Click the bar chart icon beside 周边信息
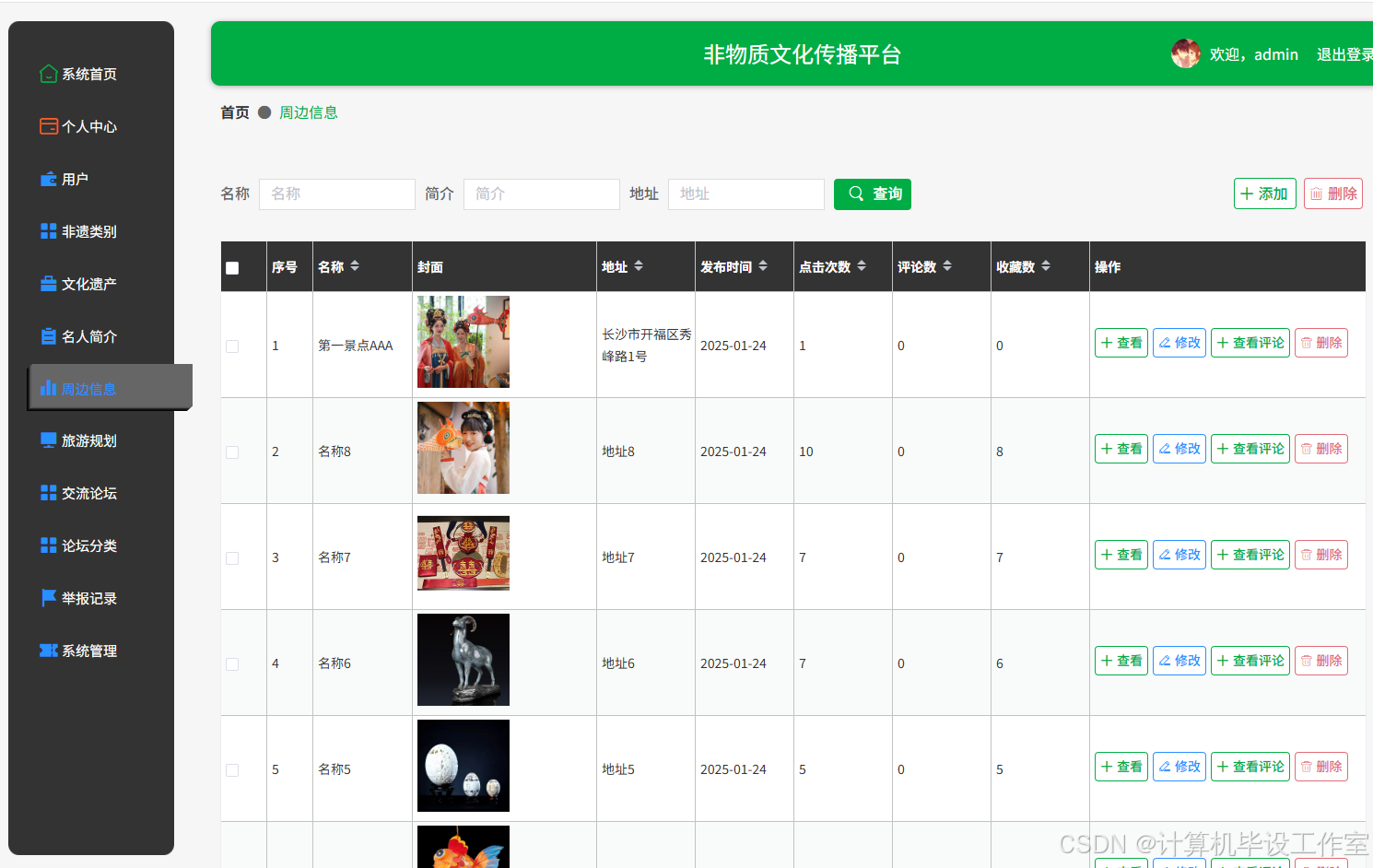 tap(49, 388)
